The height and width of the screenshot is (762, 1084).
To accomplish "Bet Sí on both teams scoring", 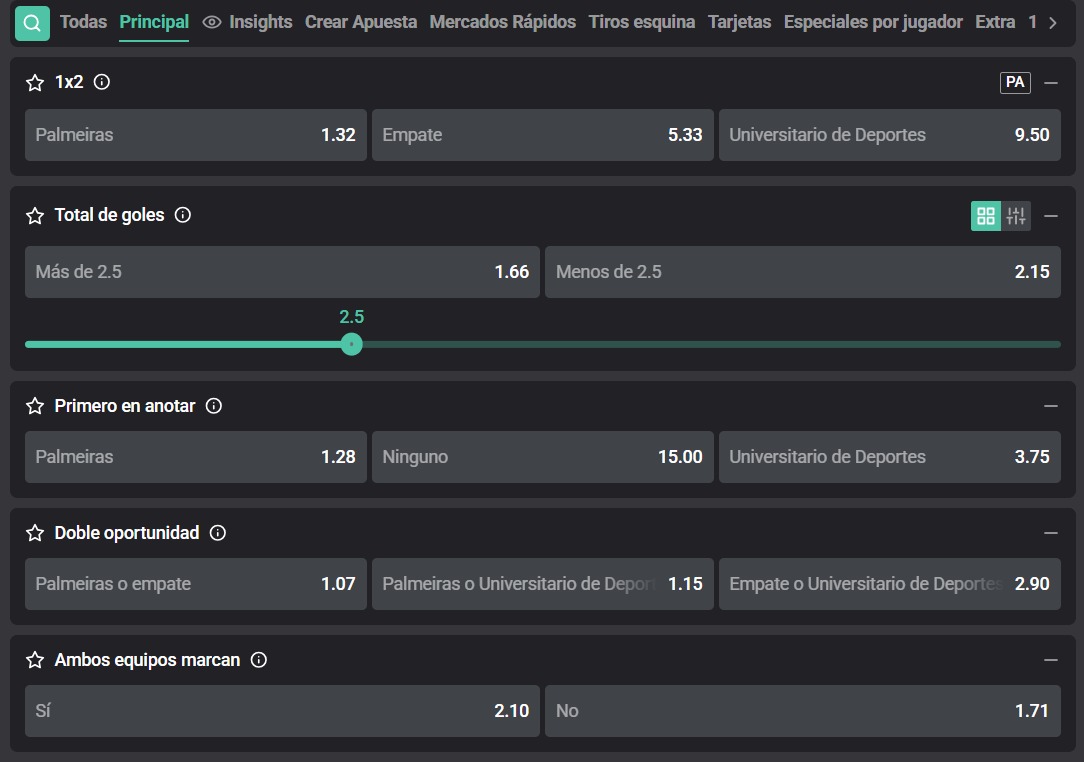I will (x=282, y=711).
